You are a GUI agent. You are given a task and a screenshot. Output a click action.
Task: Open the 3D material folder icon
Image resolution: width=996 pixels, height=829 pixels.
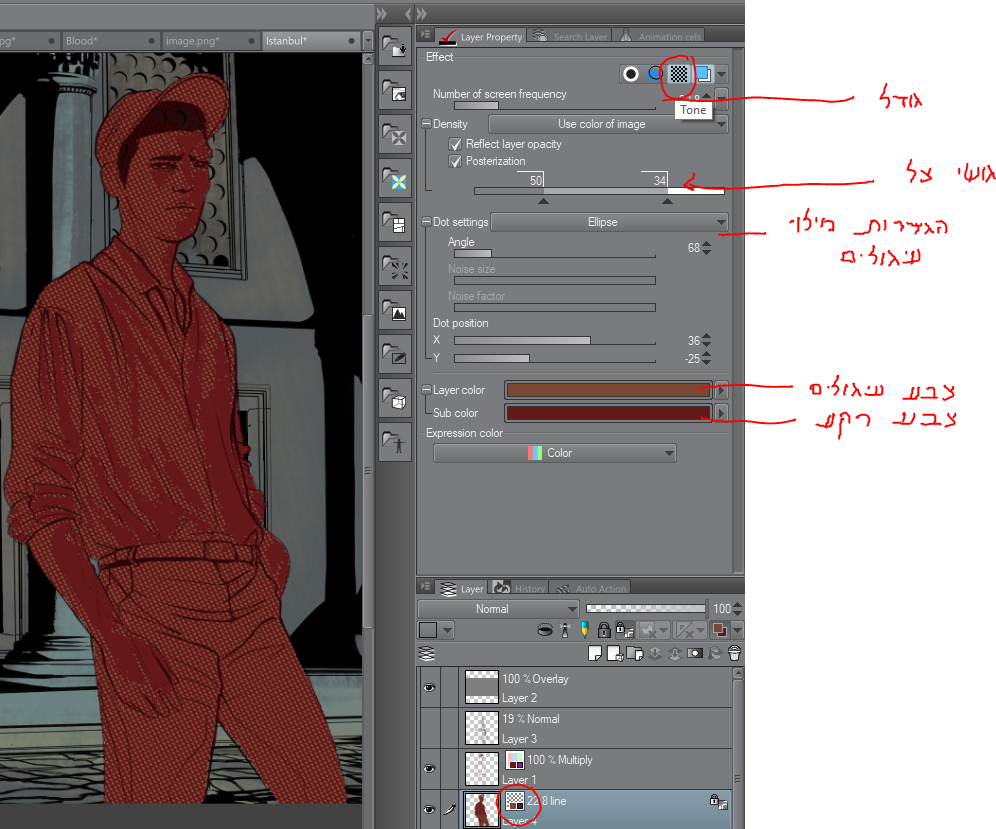click(397, 399)
